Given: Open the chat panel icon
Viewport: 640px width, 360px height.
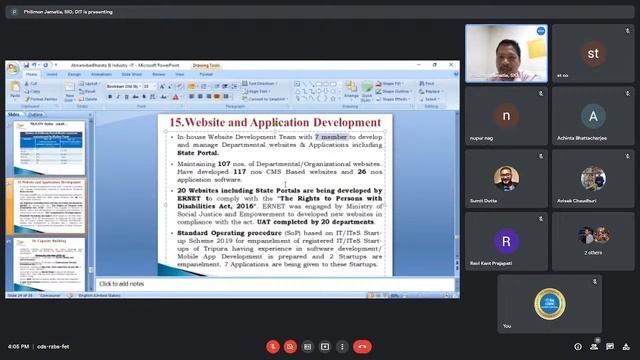Looking at the screenshot, I should tap(610, 347).
